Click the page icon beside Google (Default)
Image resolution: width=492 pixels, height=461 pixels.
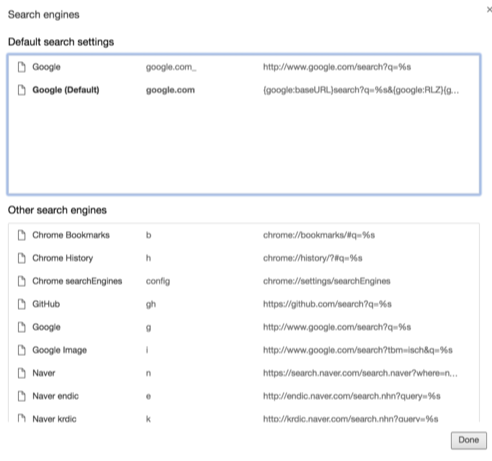point(22,90)
